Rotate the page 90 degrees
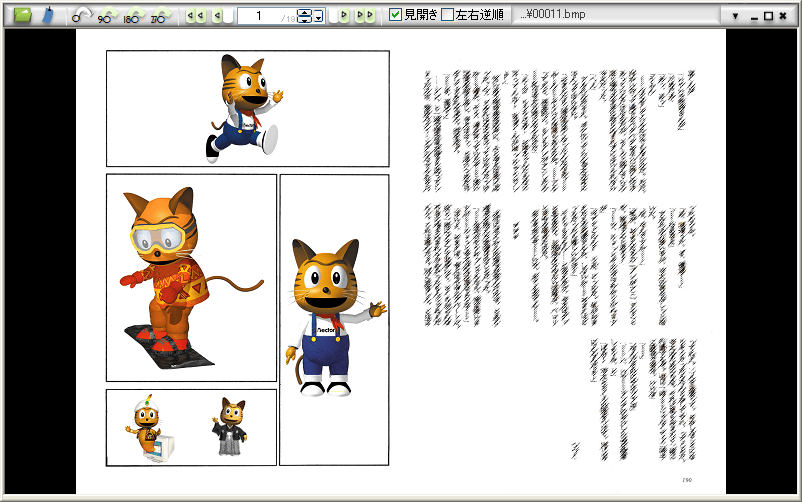This screenshot has width=802, height=502. coord(108,15)
